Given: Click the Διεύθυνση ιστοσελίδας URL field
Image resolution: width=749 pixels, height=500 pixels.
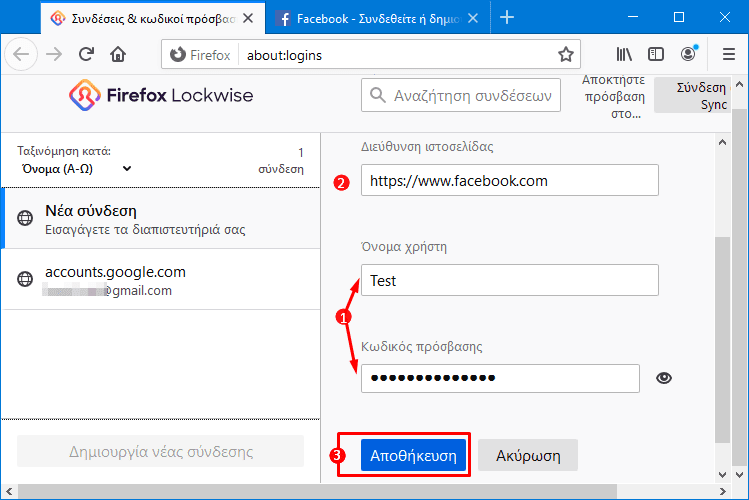Looking at the screenshot, I should pos(510,181).
